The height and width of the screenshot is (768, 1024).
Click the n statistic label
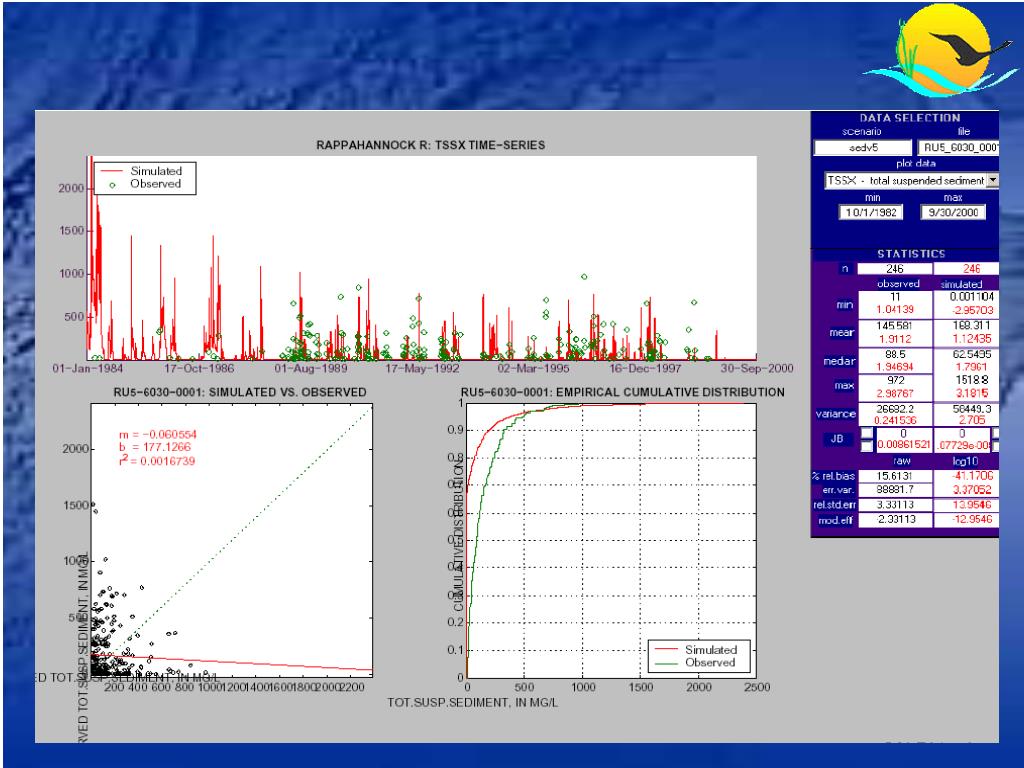(845, 268)
